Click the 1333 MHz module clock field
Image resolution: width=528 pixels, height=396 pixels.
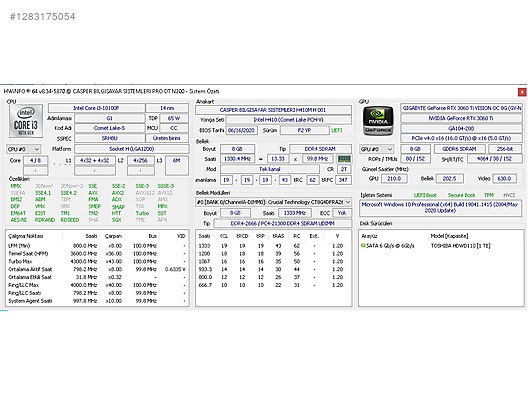[295, 213]
